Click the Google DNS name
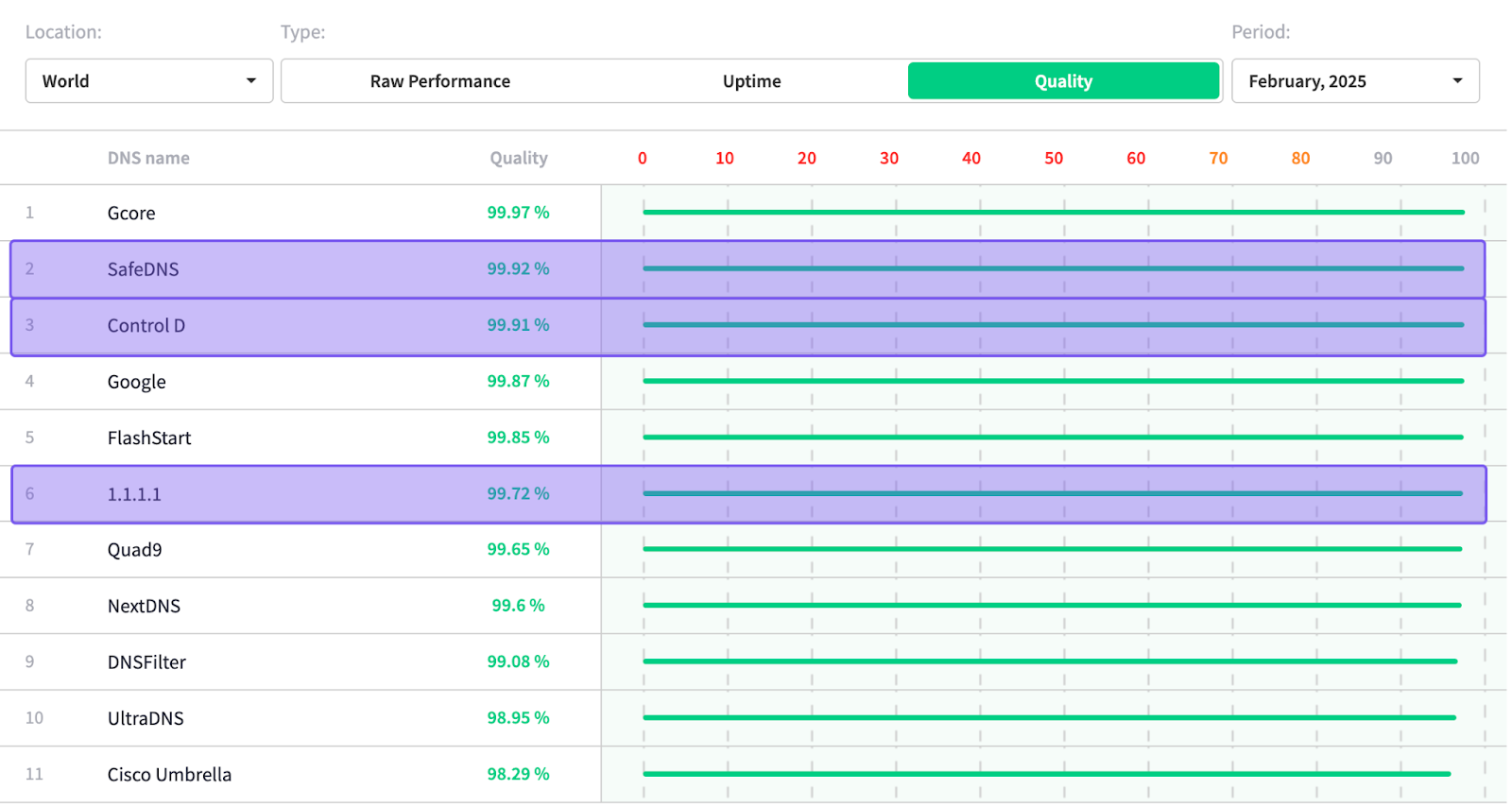 point(136,382)
